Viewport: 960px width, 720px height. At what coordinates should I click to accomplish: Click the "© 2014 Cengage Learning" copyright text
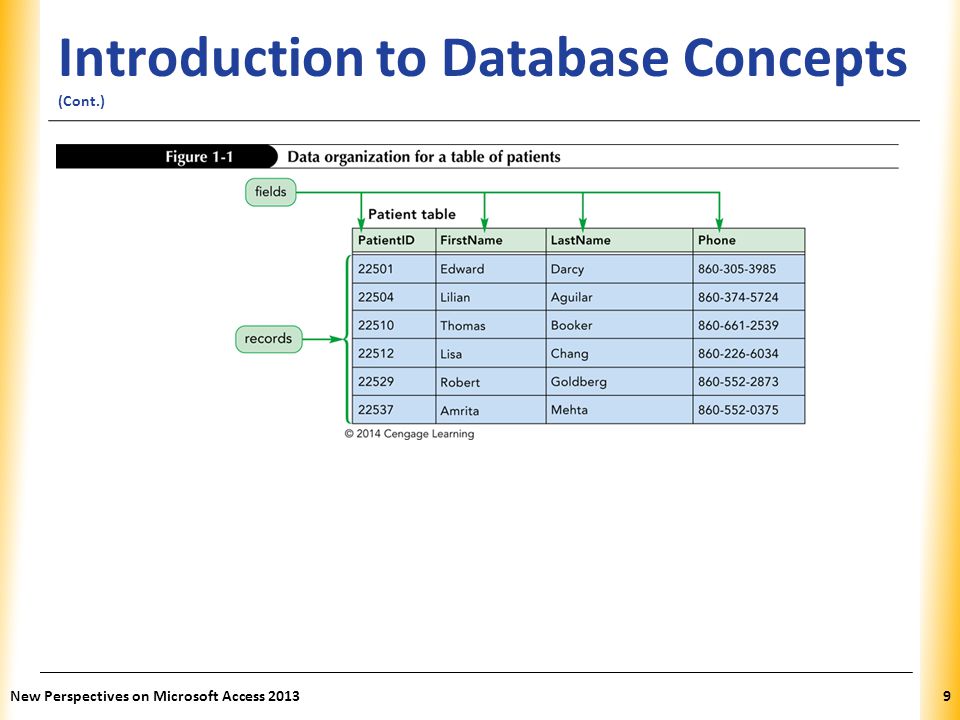tap(410, 433)
